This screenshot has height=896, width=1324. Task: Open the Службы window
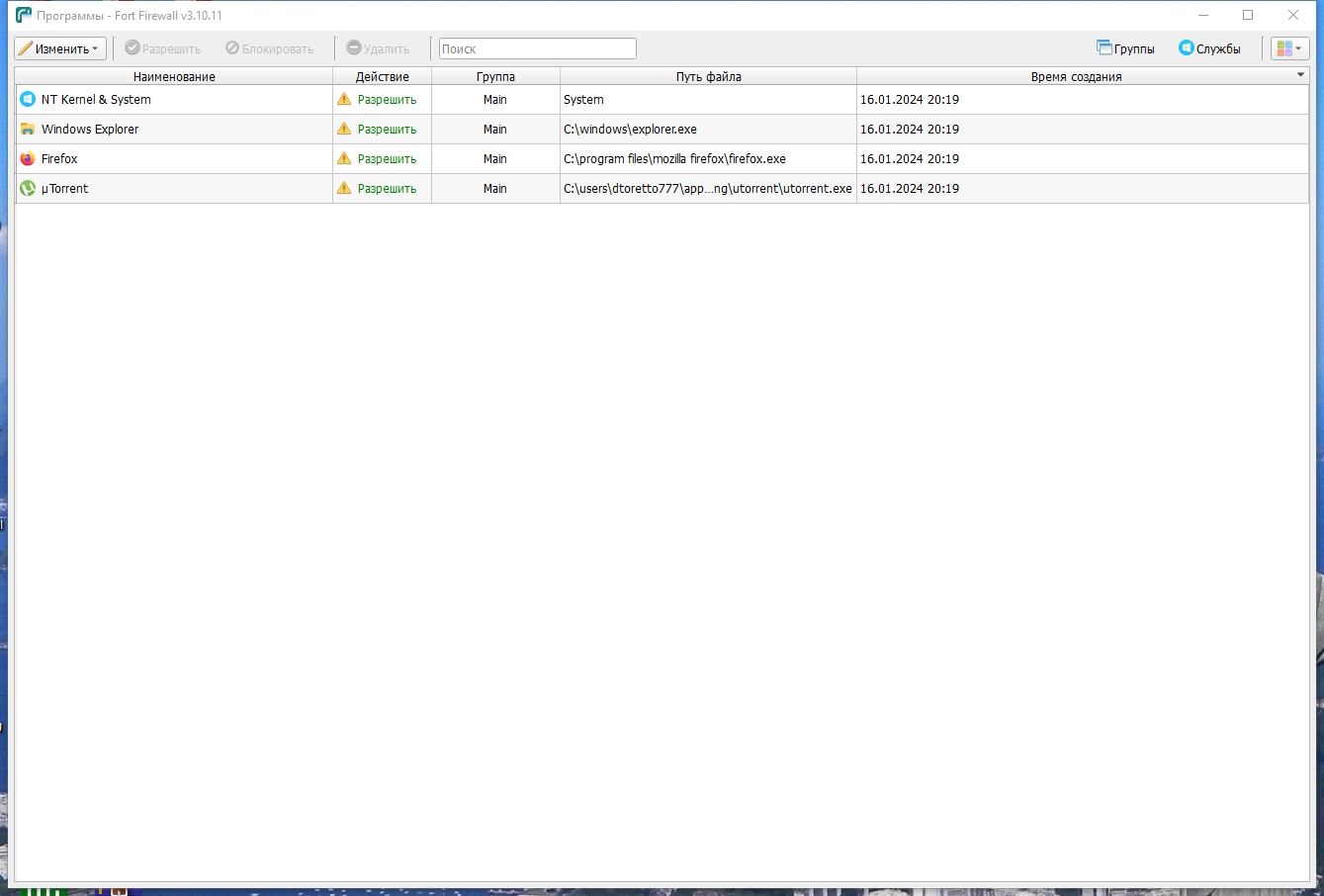[1209, 48]
